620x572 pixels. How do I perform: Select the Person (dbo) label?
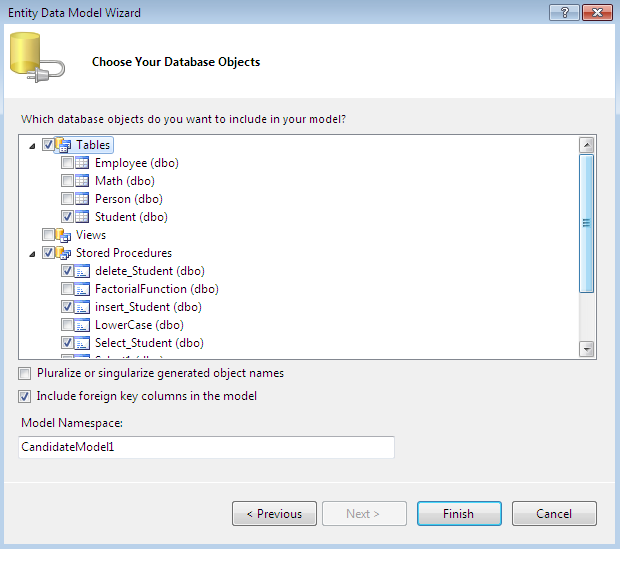[x=129, y=199]
